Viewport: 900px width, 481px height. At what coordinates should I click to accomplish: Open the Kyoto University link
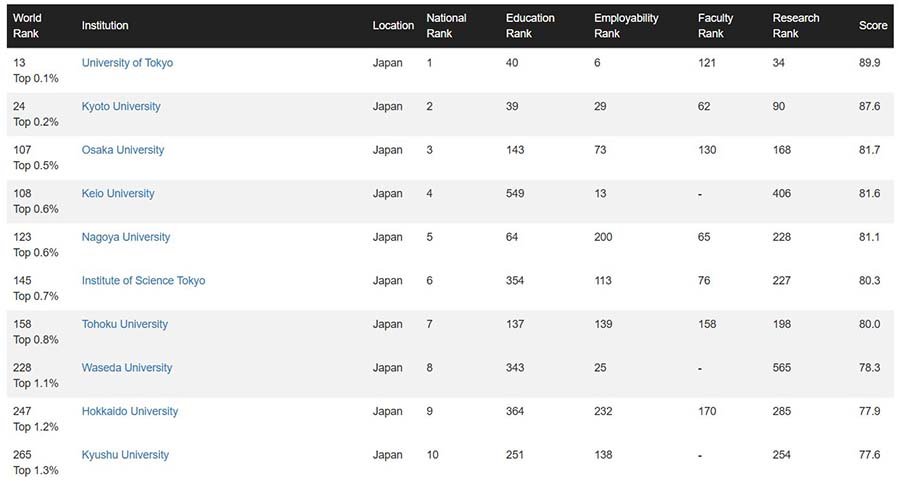(x=121, y=107)
